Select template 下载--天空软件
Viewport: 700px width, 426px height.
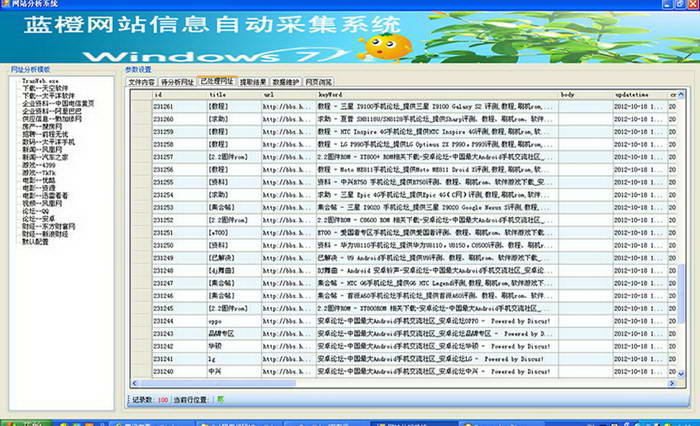point(45,88)
